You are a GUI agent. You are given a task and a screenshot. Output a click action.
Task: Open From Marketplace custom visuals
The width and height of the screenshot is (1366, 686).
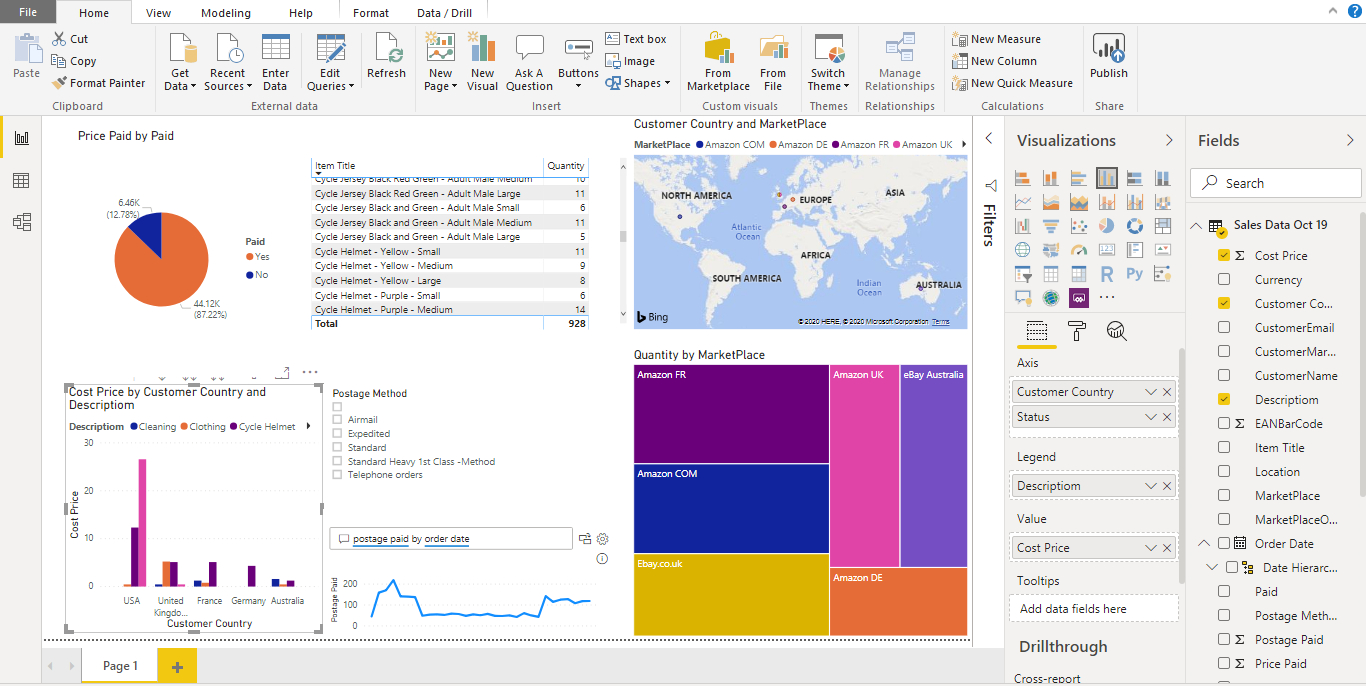point(718,61)
